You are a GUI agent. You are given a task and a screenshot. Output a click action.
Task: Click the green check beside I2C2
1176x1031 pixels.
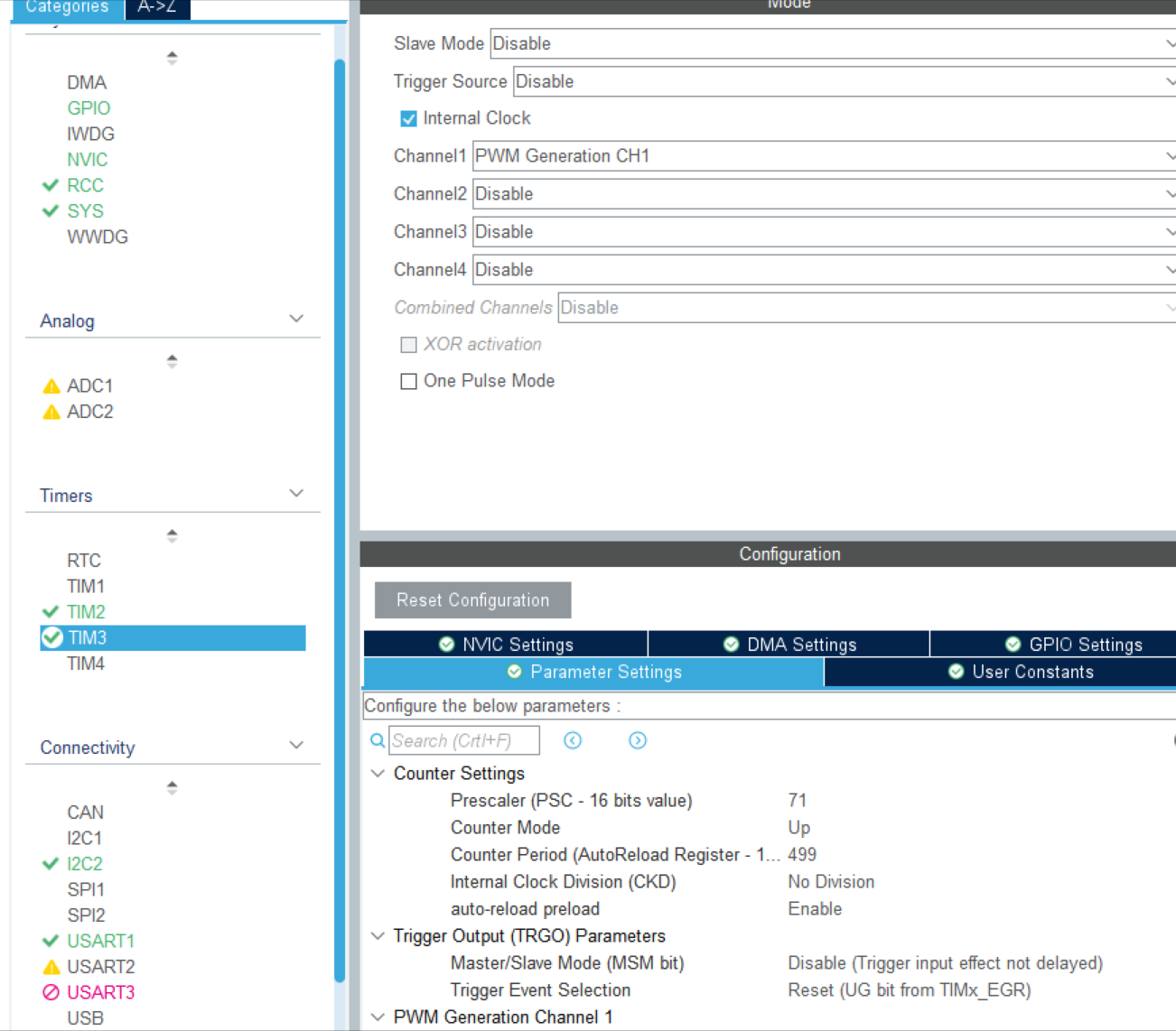coord(51,864)
